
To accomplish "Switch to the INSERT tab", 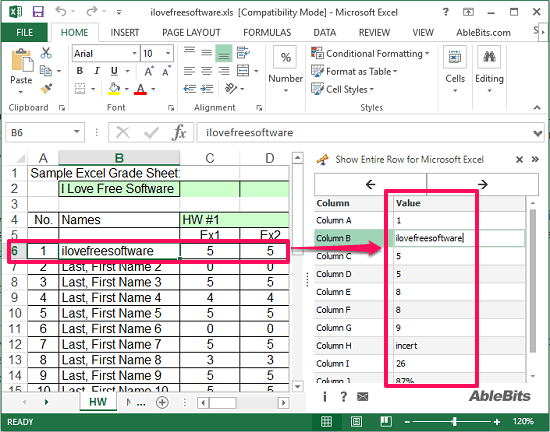I will pyautogui.click(x=125, y=33).
